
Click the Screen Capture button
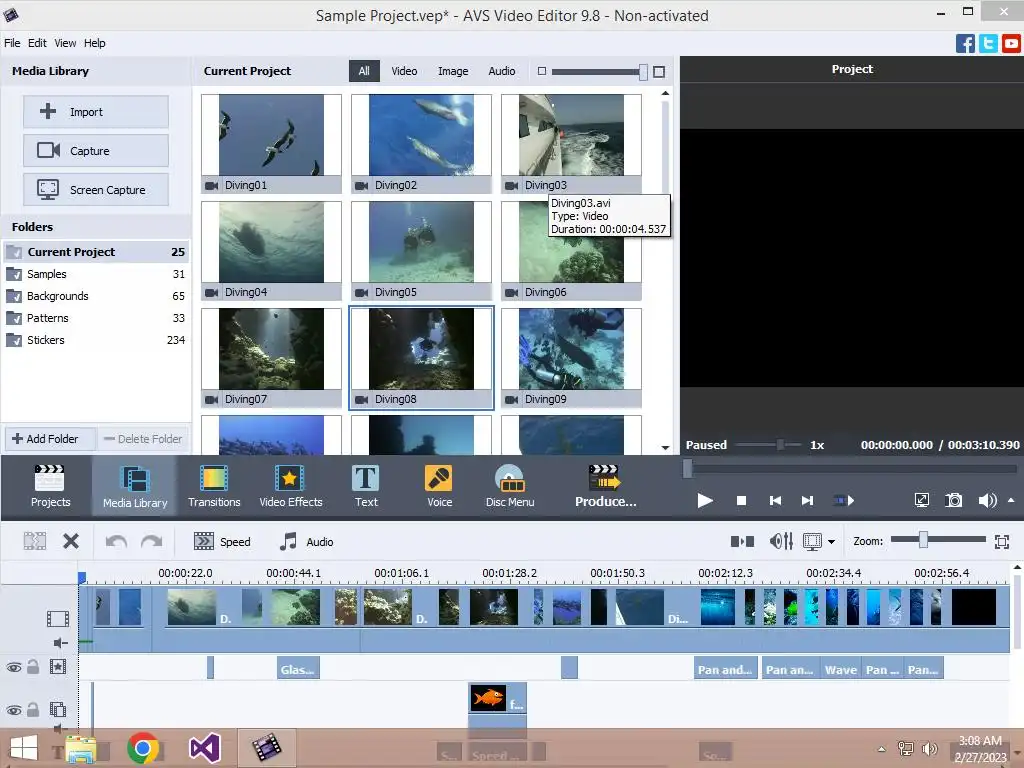point(96,190)
